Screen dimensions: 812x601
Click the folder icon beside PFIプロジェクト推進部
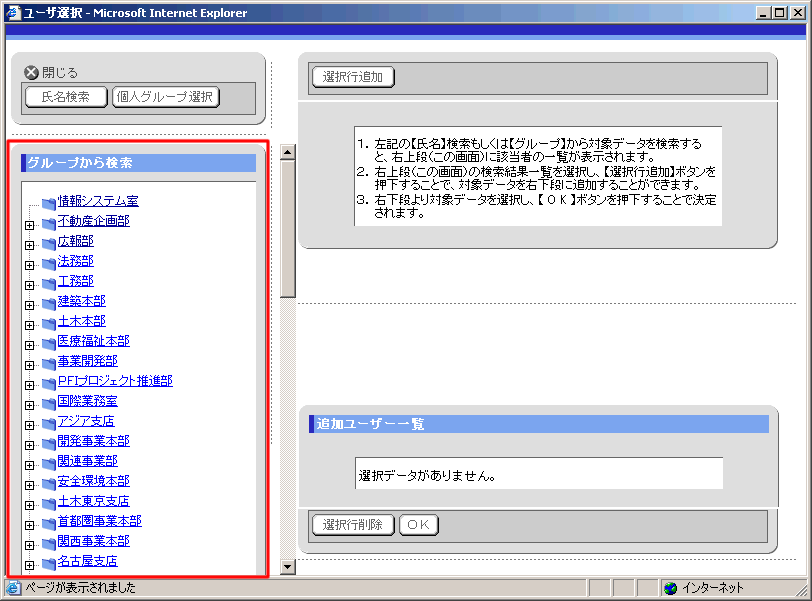coord(49,384)
